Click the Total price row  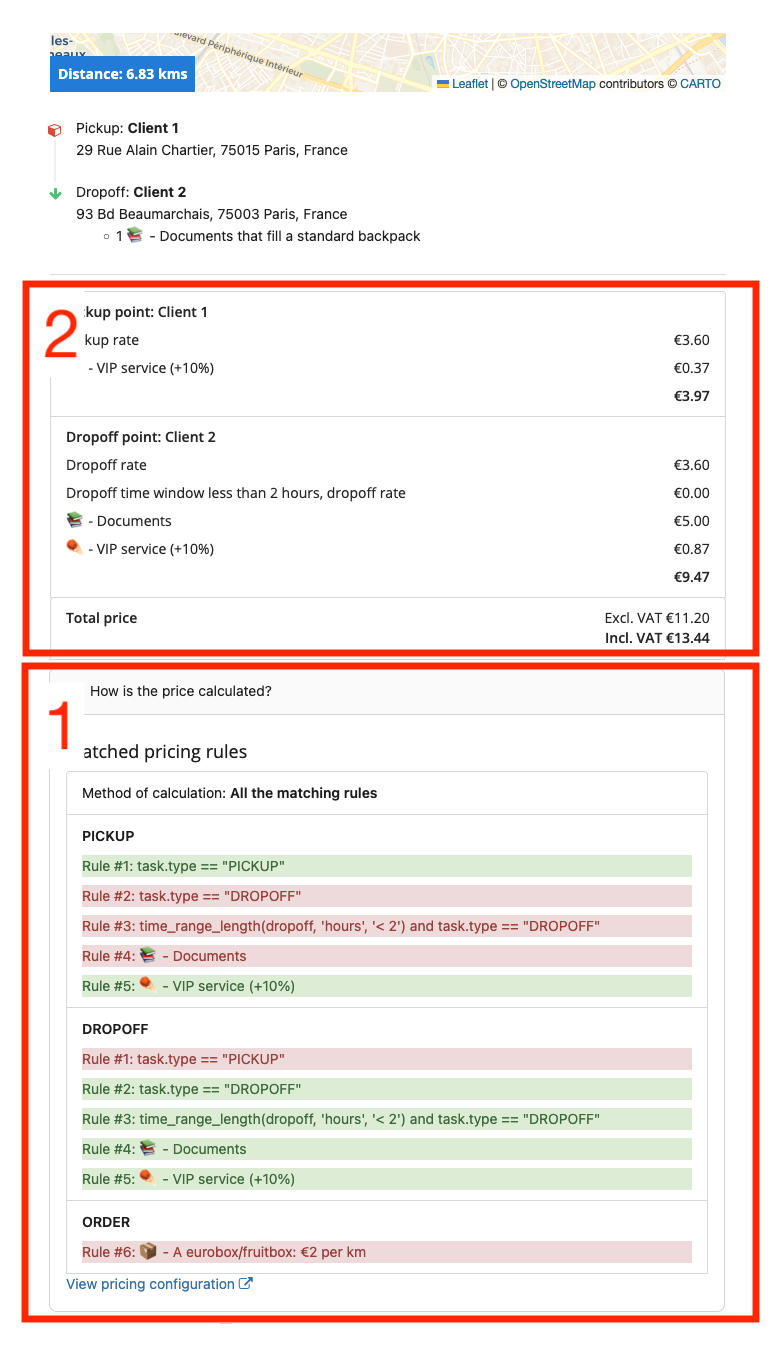pos(387,627)
